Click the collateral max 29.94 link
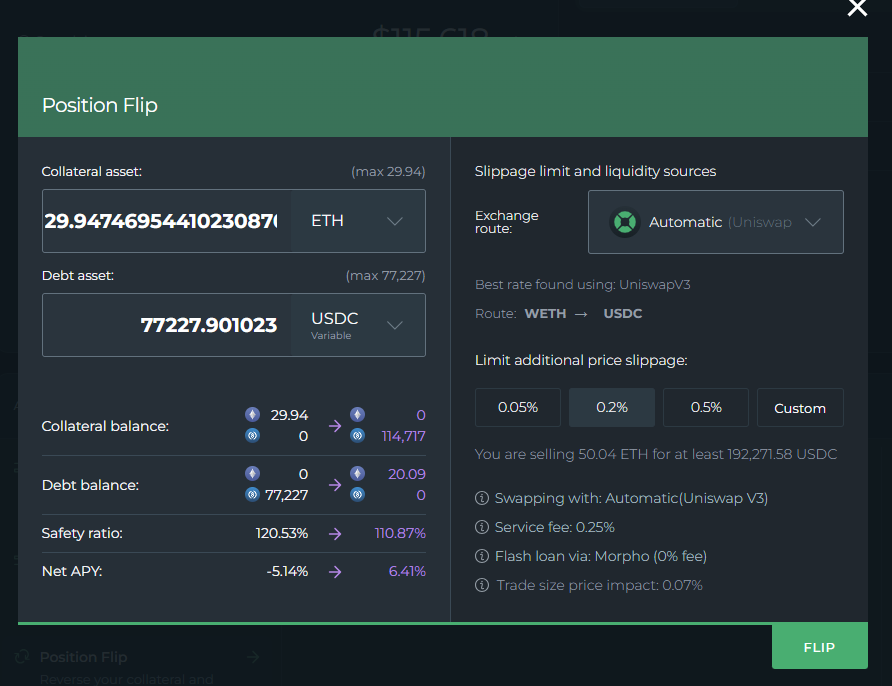The image size is (892, 686). tap(388, 172)
